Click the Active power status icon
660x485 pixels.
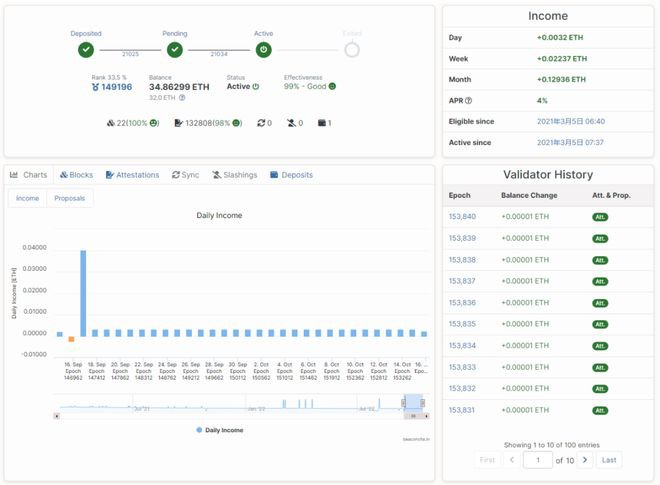point(263,49)
